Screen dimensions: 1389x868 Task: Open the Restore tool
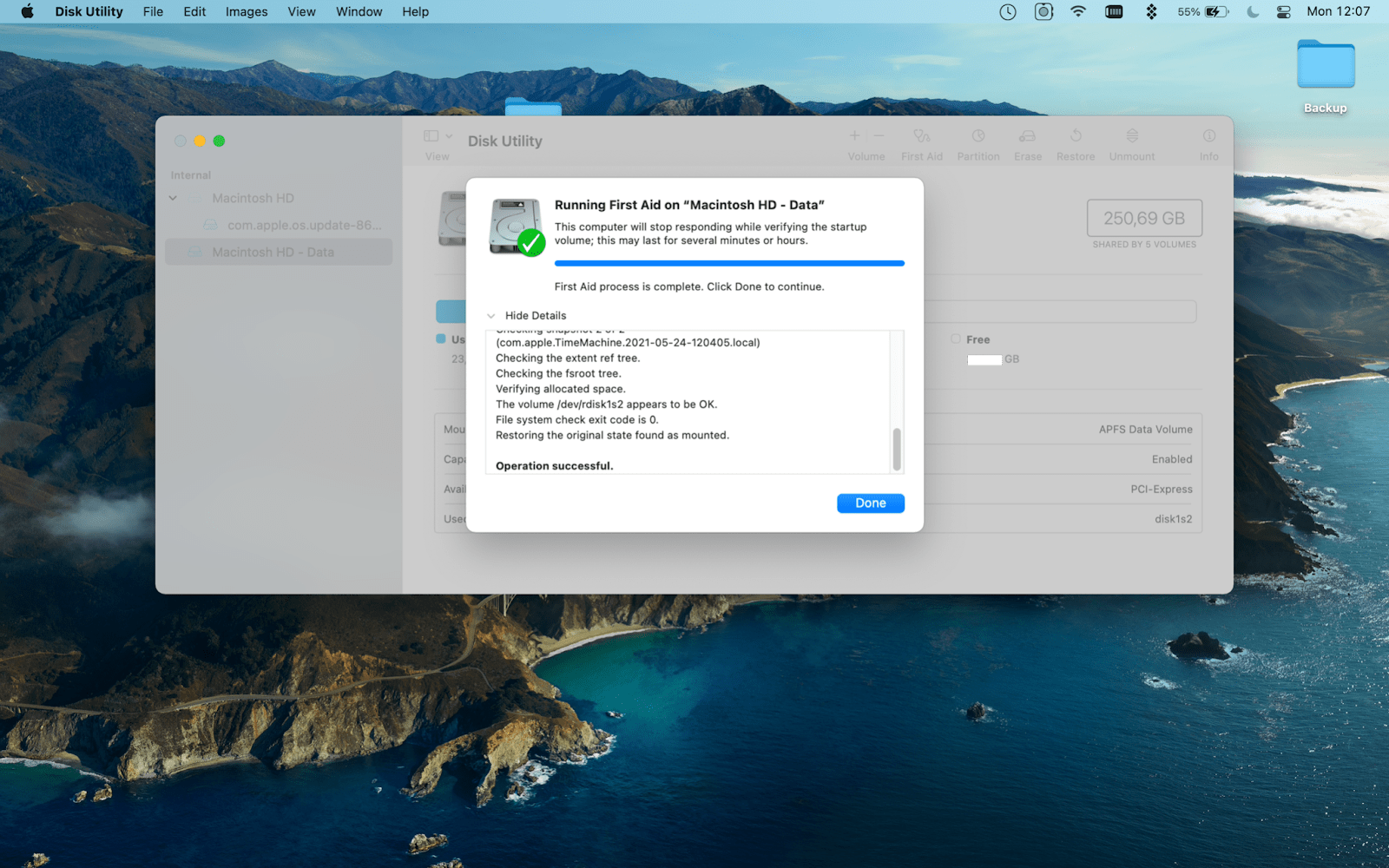[x=1076, y=143]
